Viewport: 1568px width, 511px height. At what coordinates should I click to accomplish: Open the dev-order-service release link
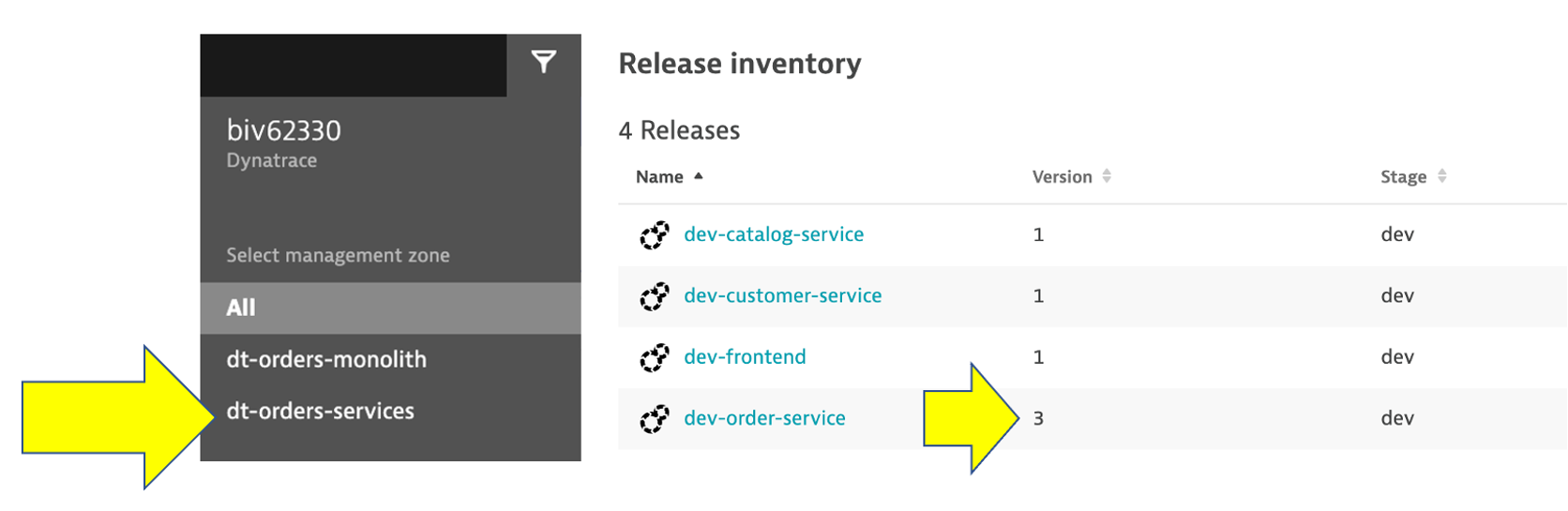tap(764, 418)
